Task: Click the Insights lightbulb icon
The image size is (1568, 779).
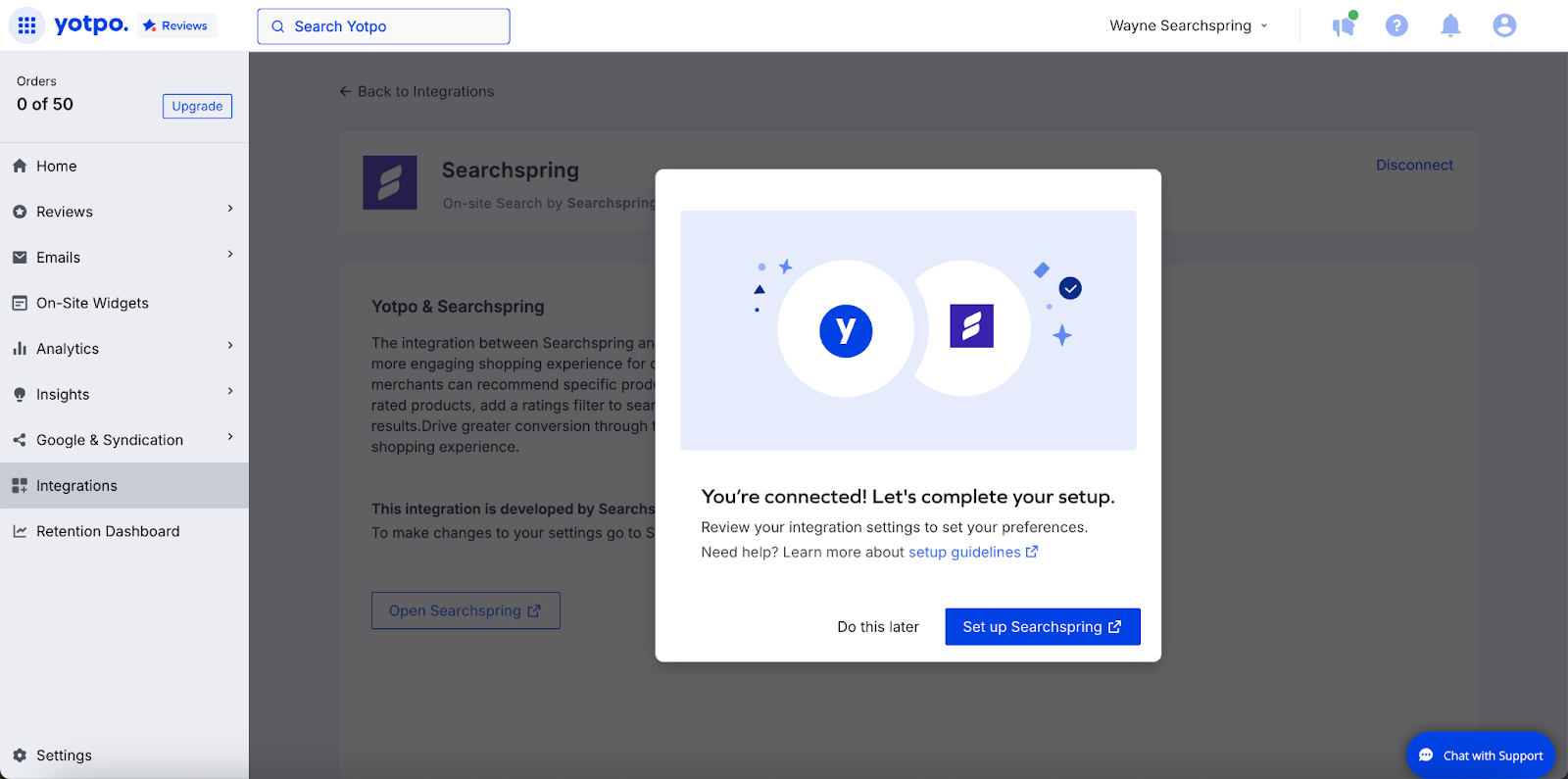Action: [20, 395]
